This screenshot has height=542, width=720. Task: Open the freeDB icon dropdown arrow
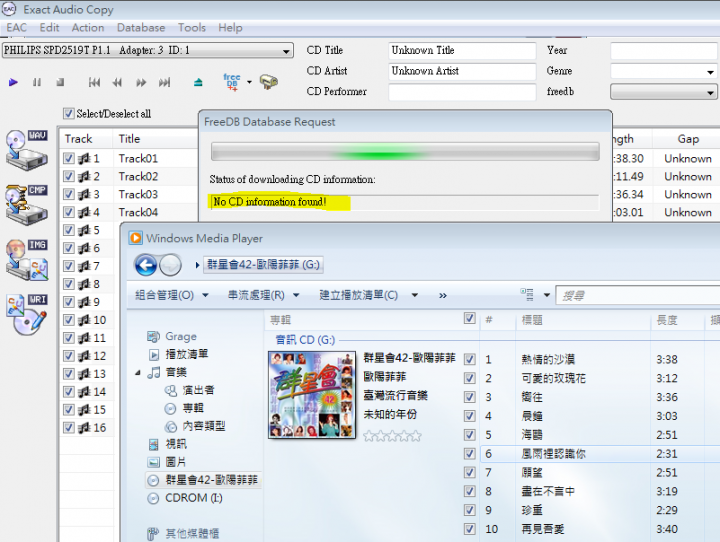pyautogui.click(x=249, y=82)
